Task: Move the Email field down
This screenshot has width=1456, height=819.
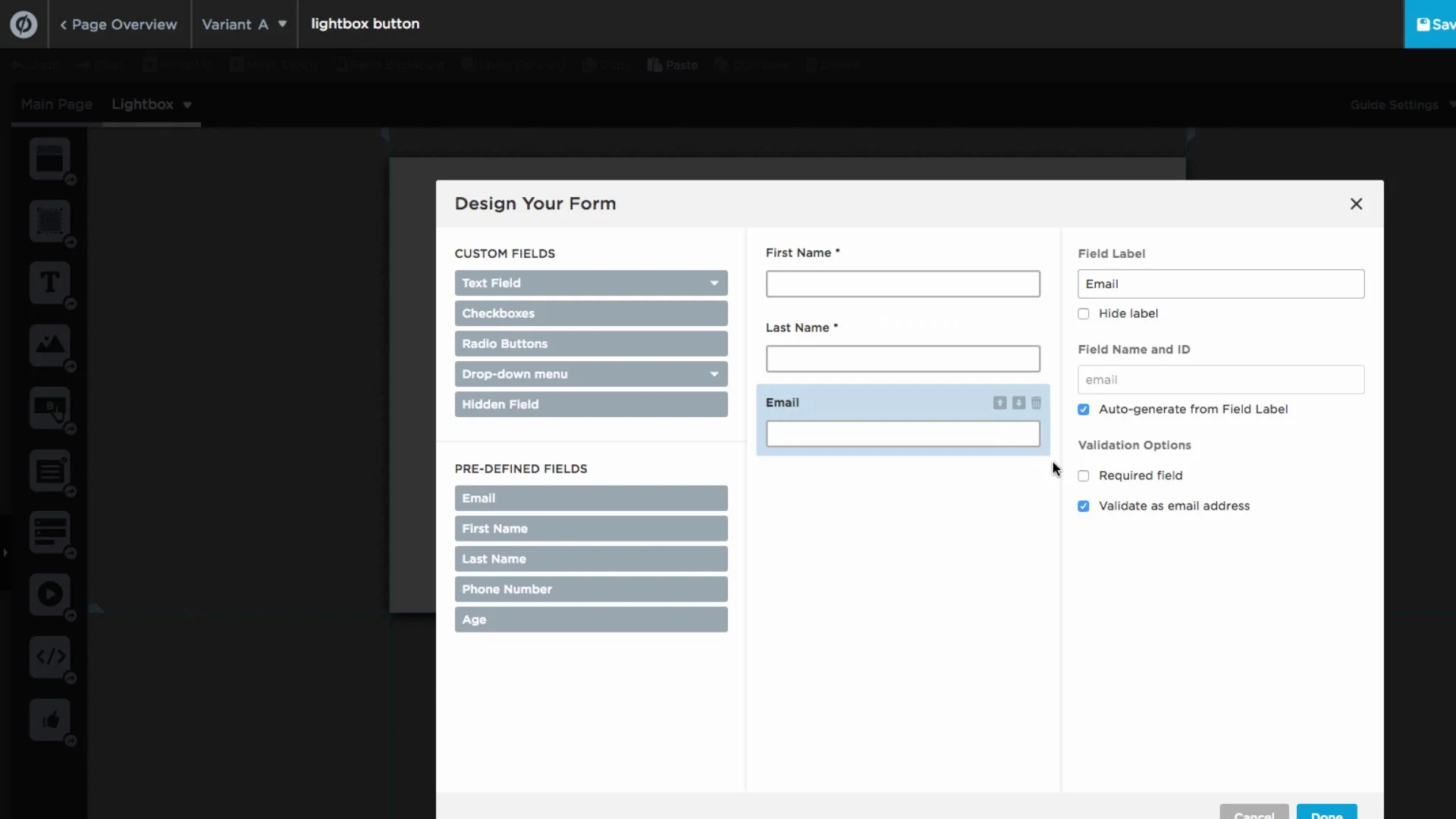Action: tap(1018, 403)
